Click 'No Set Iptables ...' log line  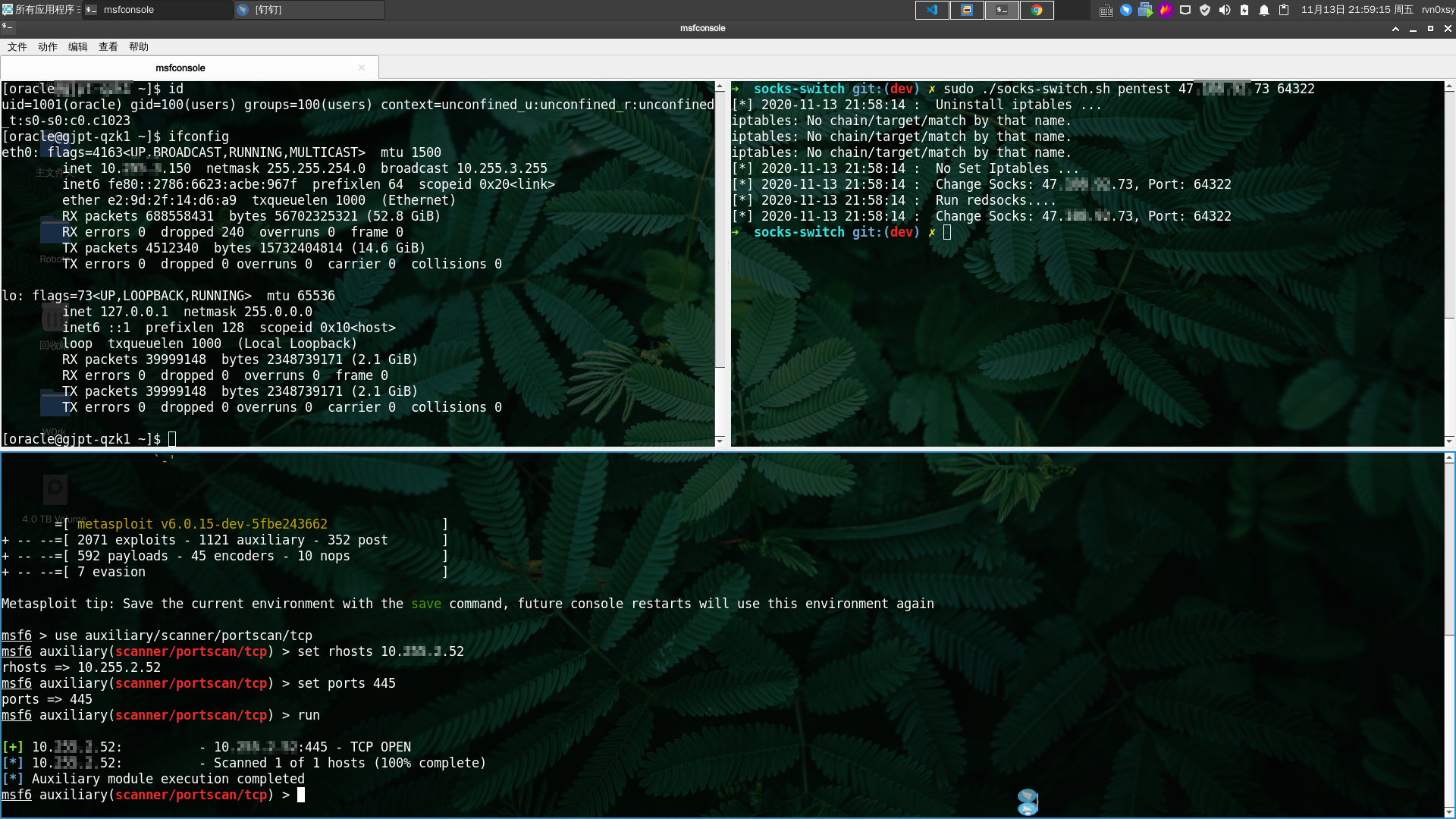pyautogui.click(x=1007, y=168)
